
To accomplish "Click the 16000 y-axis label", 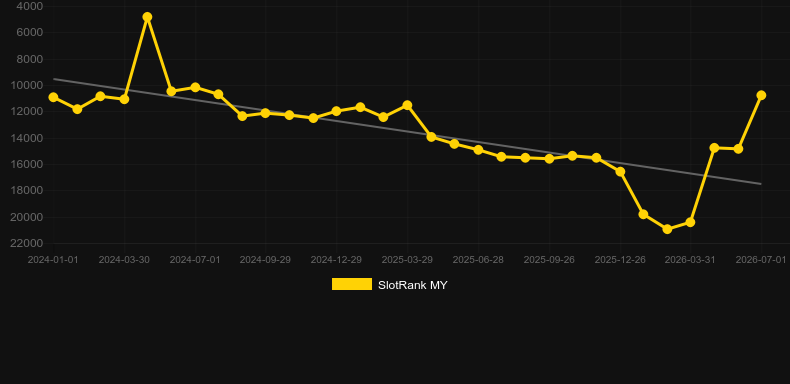I will [x=27, y=165].
